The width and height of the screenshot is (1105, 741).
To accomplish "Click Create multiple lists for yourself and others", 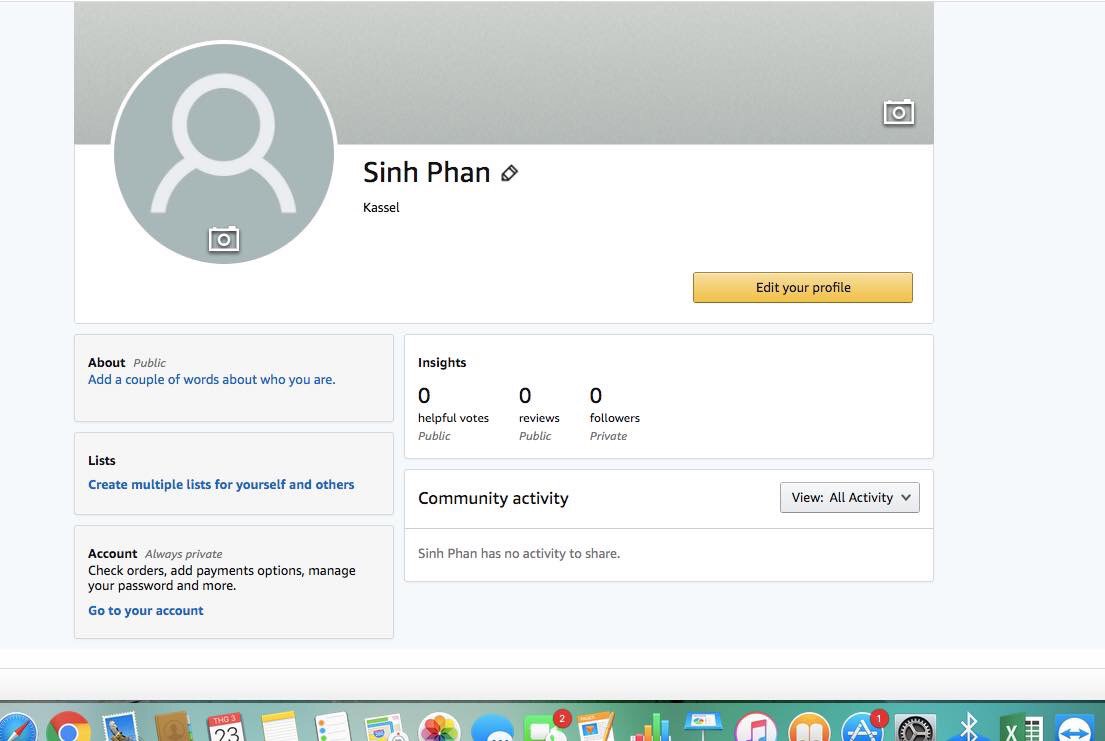I will pos(221,484).
